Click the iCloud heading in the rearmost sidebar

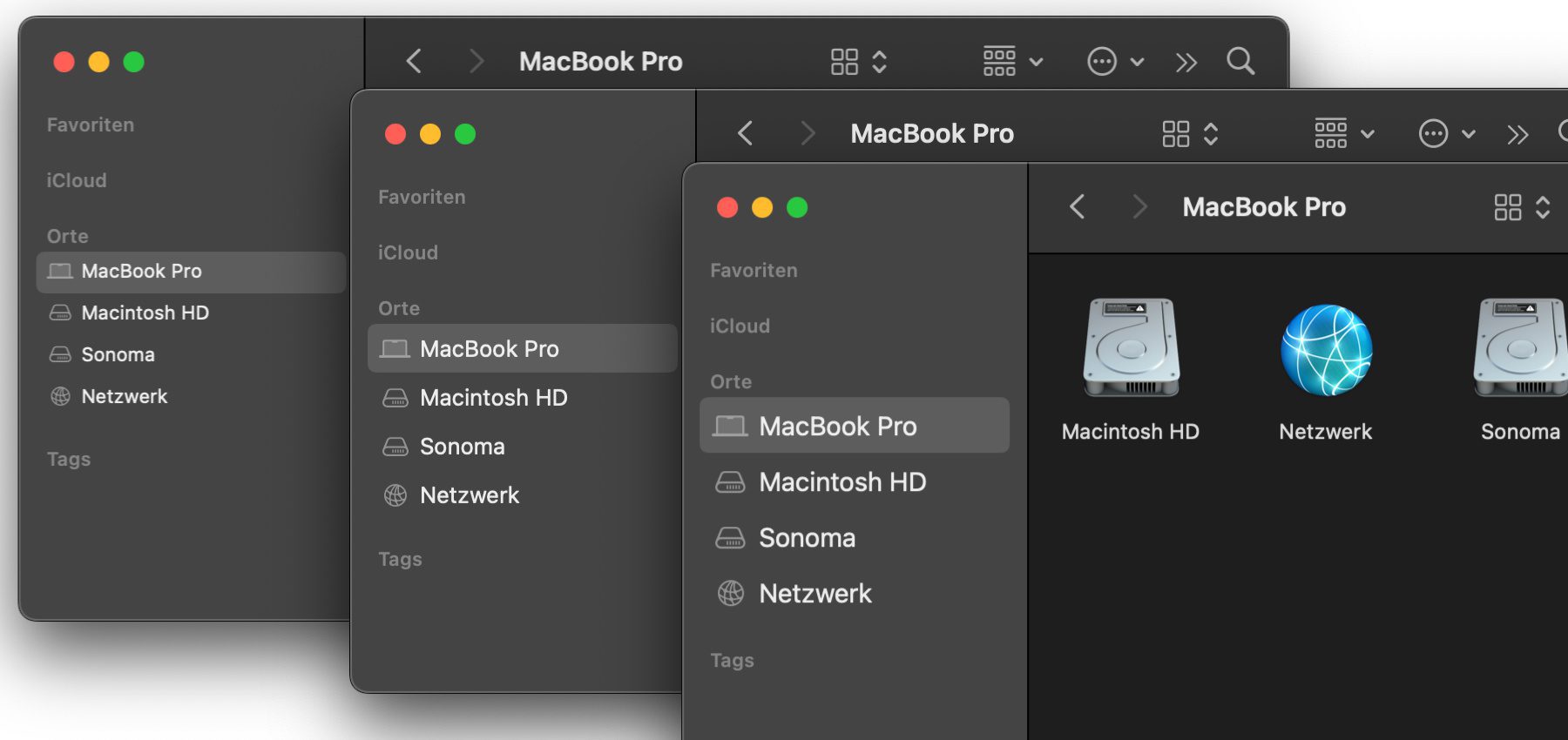click(x=77, y=181)
